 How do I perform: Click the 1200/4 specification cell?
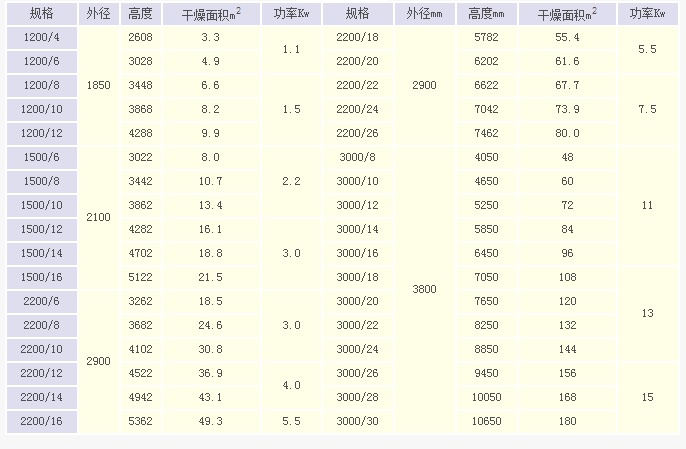(40, 36)
